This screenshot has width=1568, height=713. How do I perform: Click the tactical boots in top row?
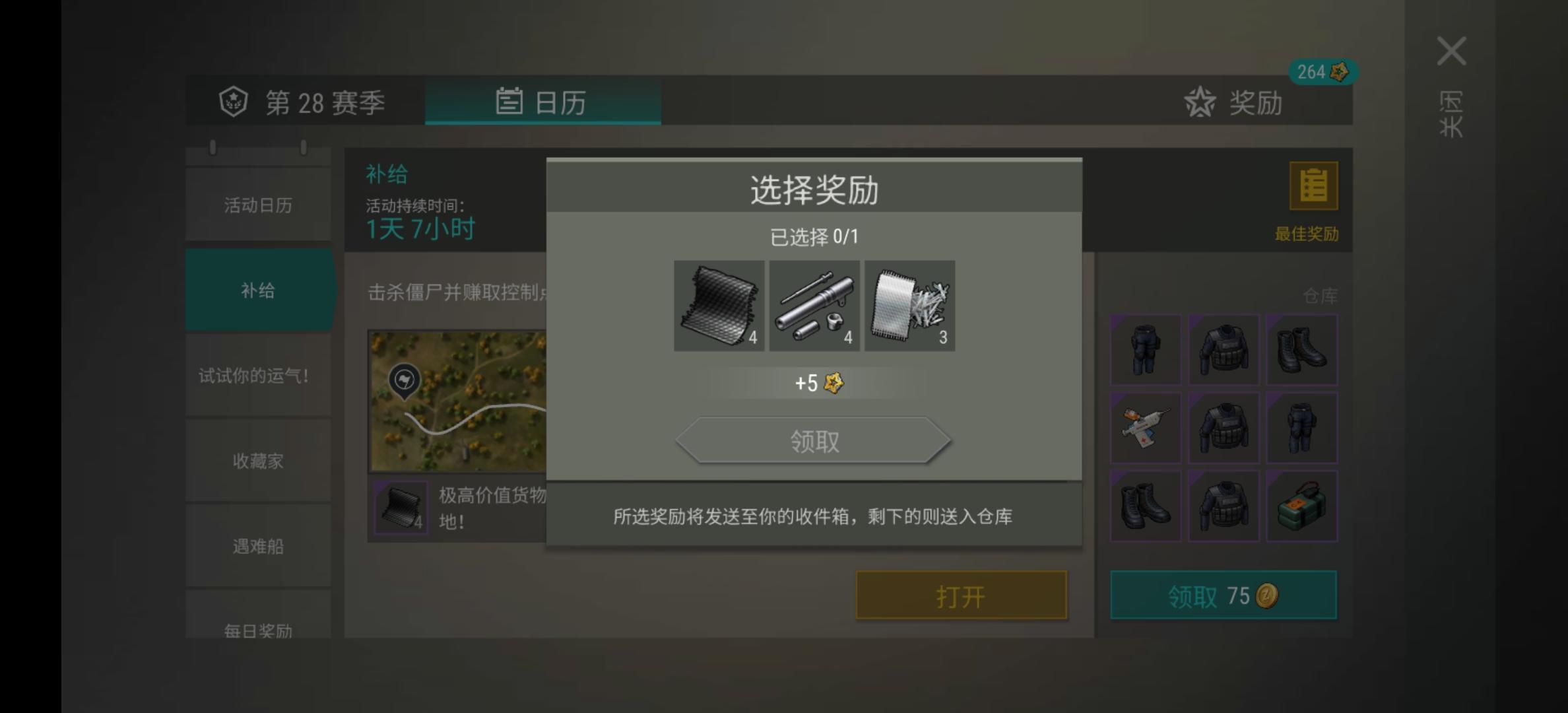pos(1301,349)
